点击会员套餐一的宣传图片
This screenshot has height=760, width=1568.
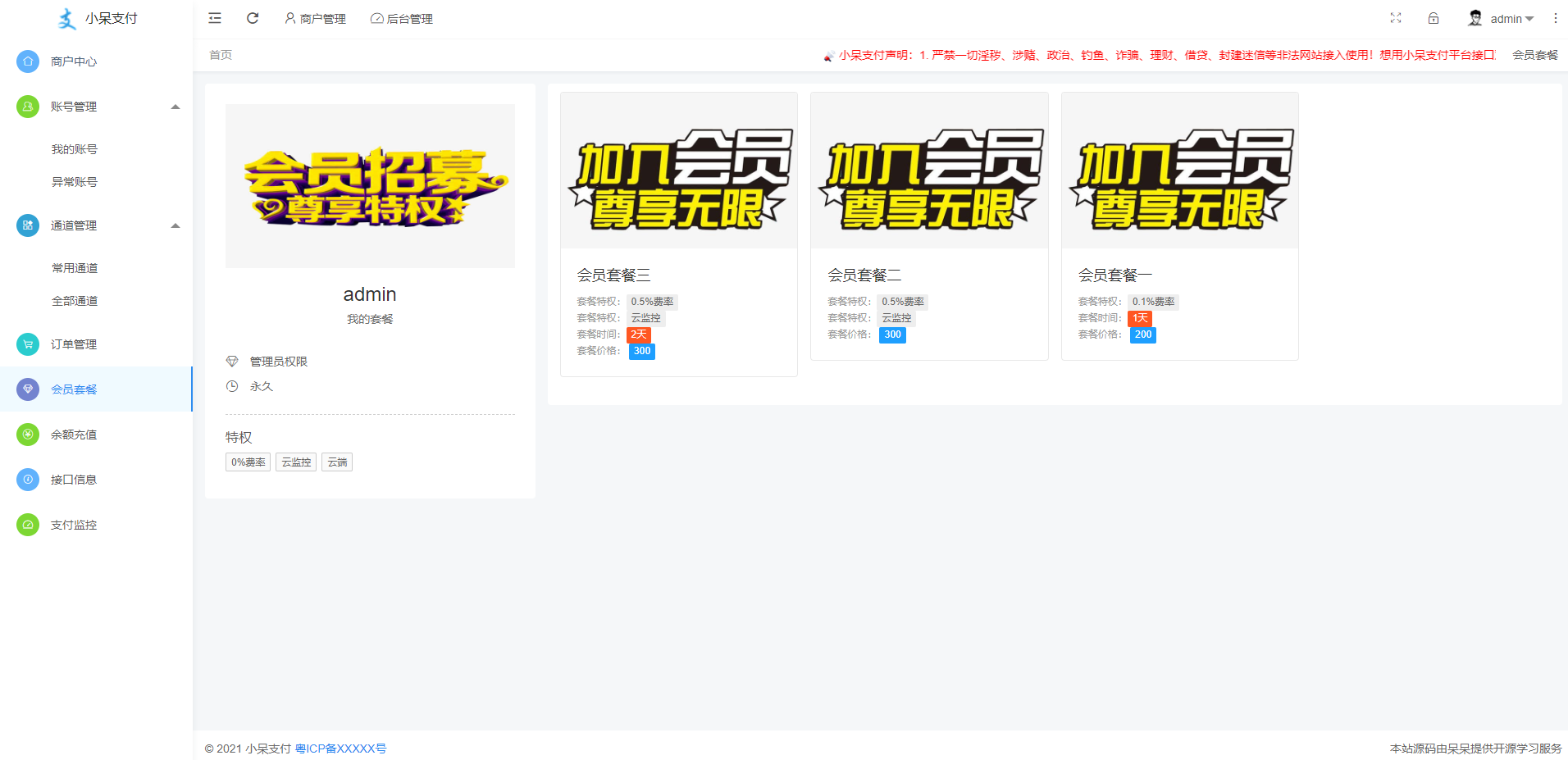coord(1179,170)
